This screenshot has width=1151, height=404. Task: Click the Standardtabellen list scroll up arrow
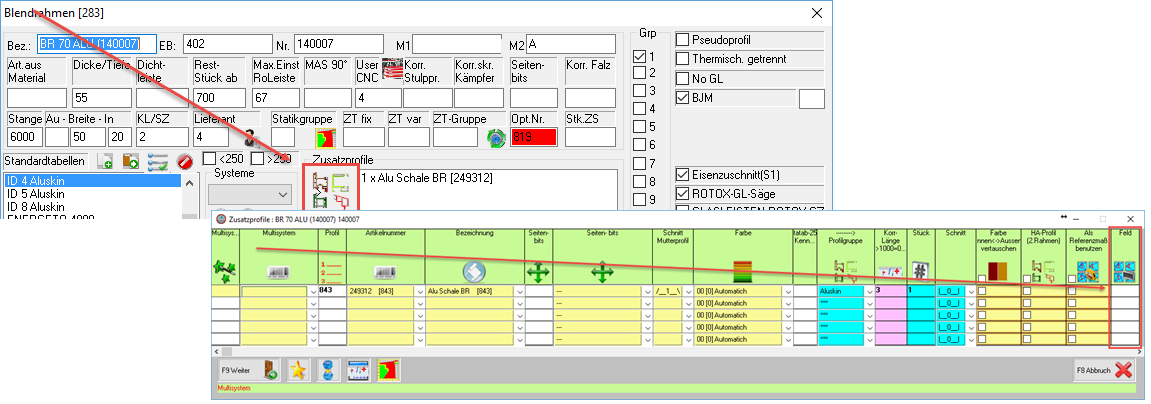pos(189,183)
